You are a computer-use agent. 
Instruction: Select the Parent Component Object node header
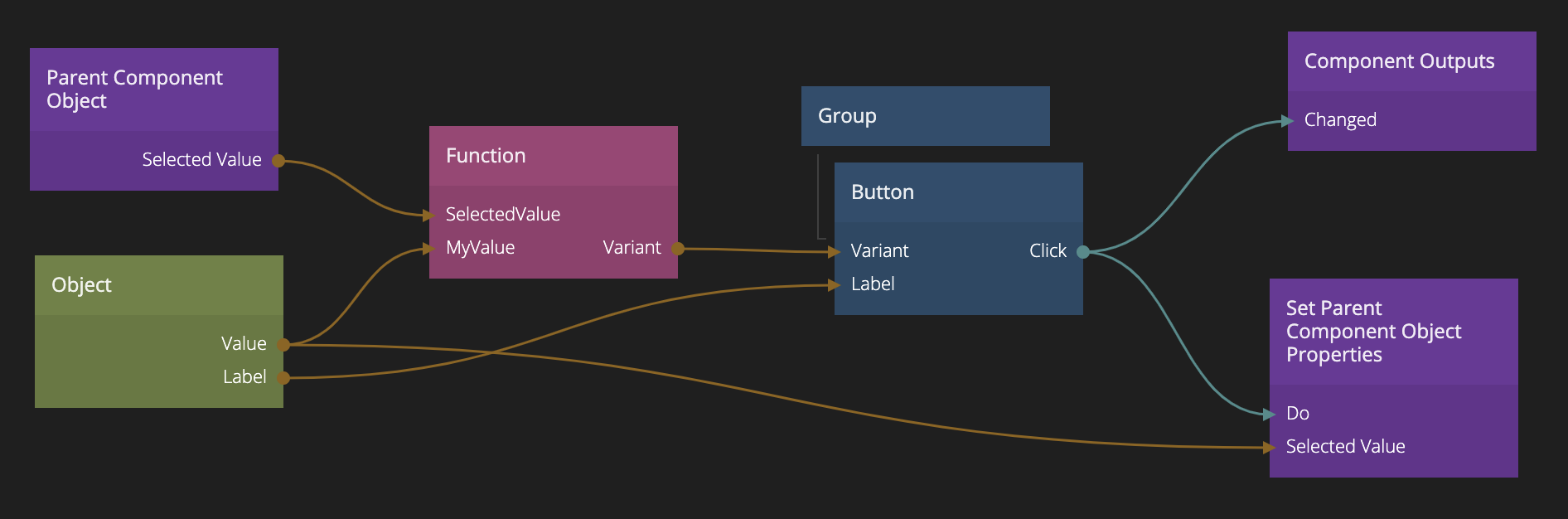tap(153, 90)
